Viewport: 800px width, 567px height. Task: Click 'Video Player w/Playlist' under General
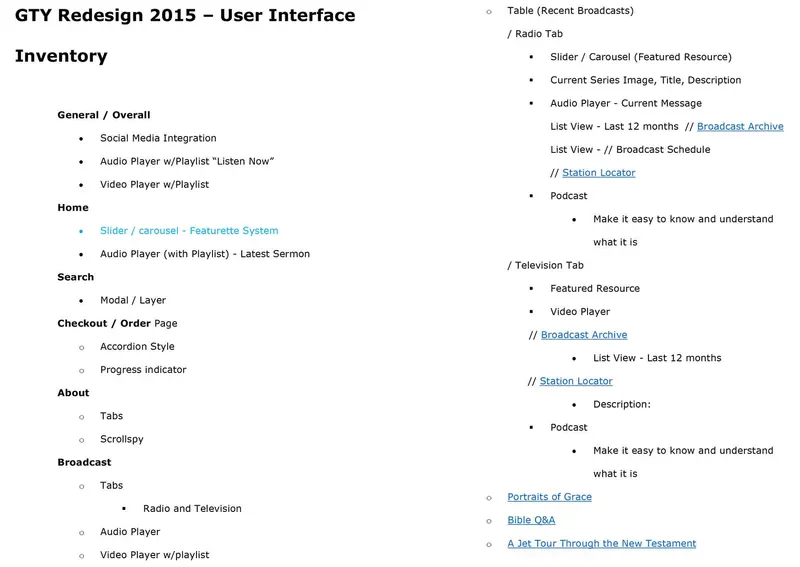point(155,184)
